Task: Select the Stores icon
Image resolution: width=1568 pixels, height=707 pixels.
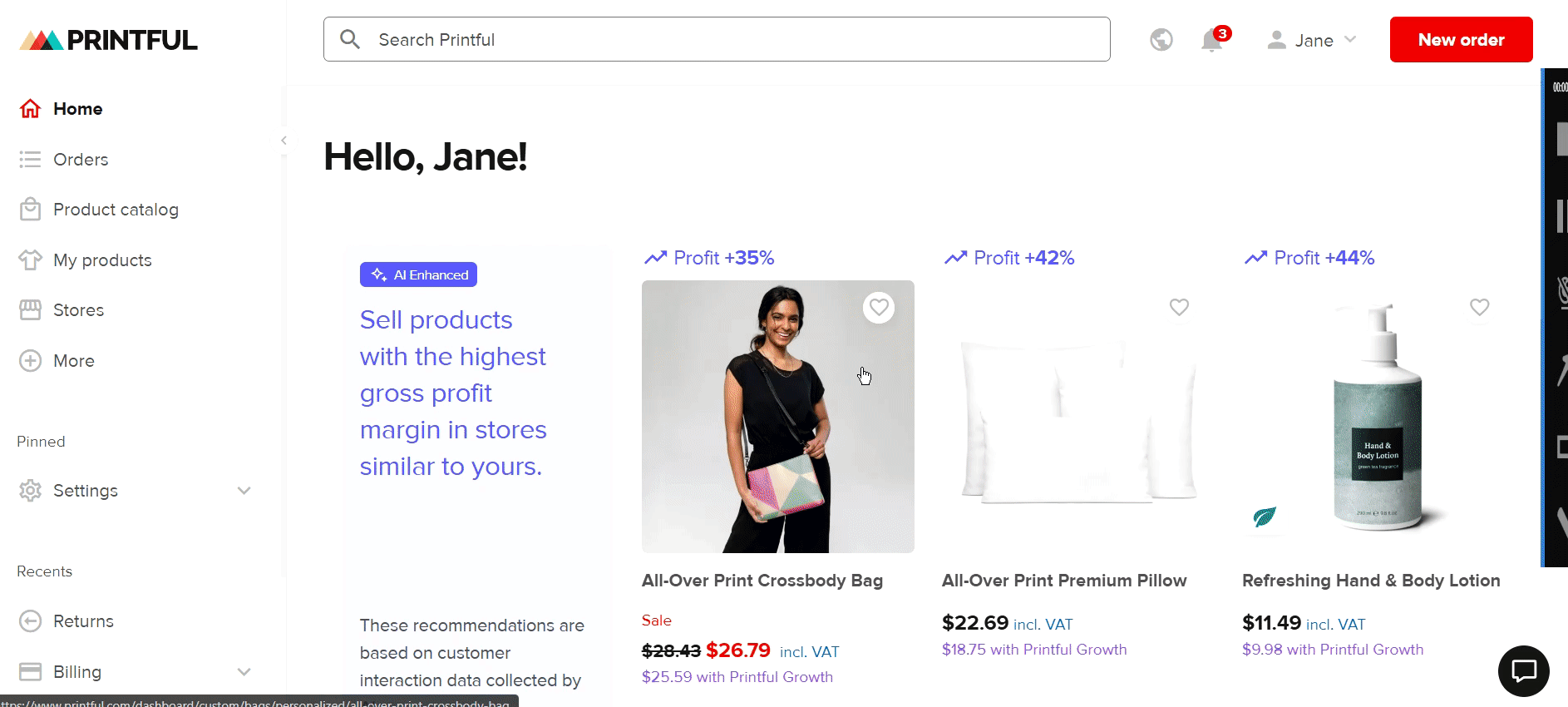Action: coord(30,309)
